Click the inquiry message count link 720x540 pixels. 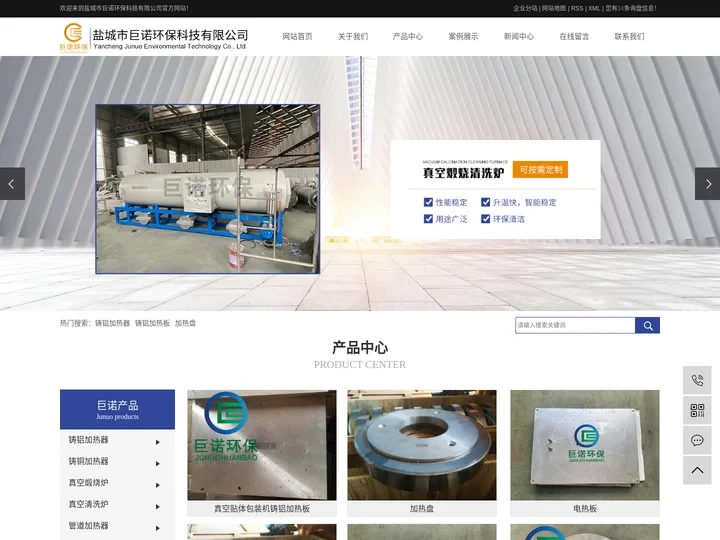coord(631,8)
